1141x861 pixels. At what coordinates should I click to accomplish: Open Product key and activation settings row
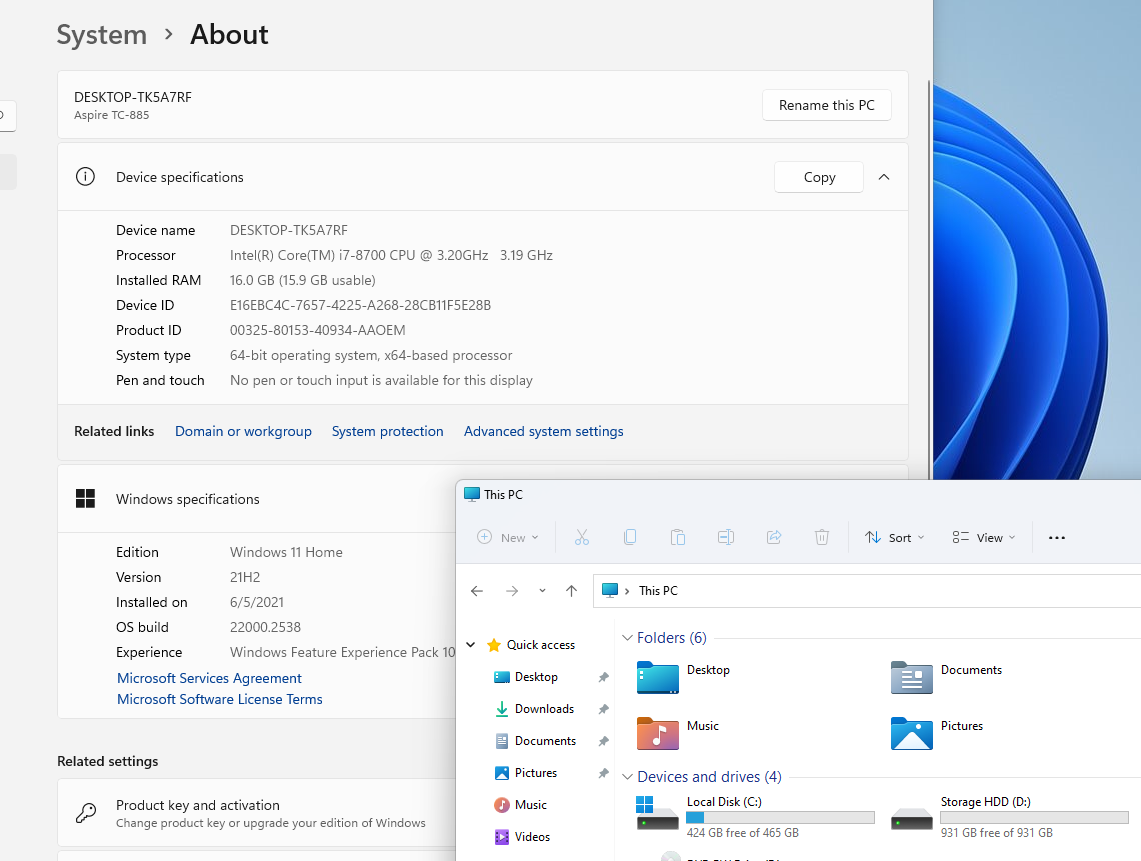pos(257,813)
